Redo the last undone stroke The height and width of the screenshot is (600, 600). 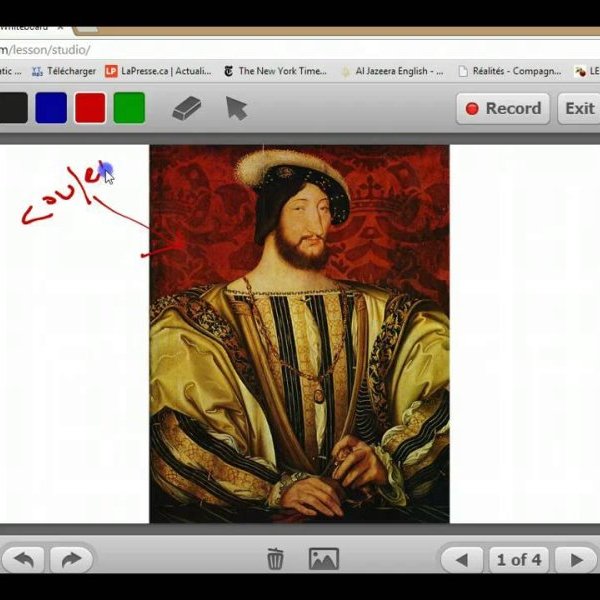click(x=72, y=560)
